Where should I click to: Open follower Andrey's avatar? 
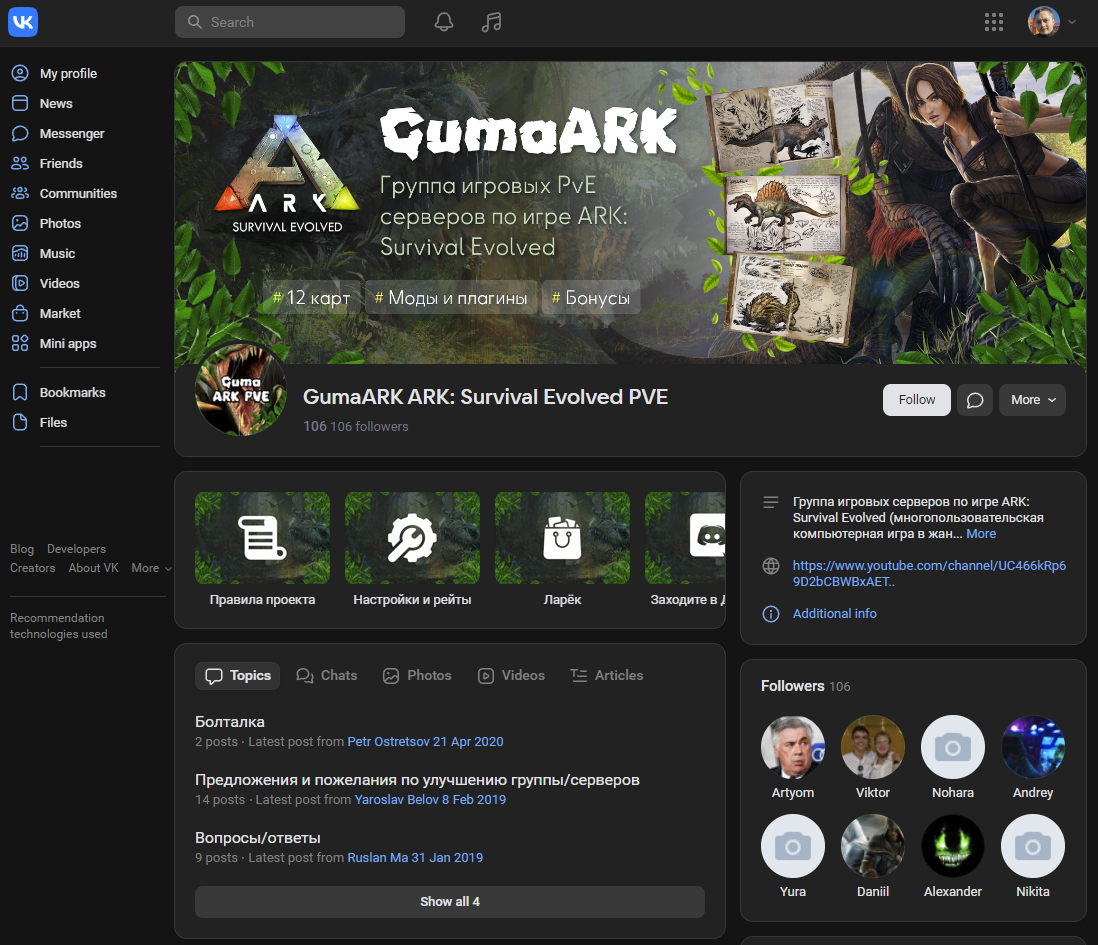pos(1033,747)
